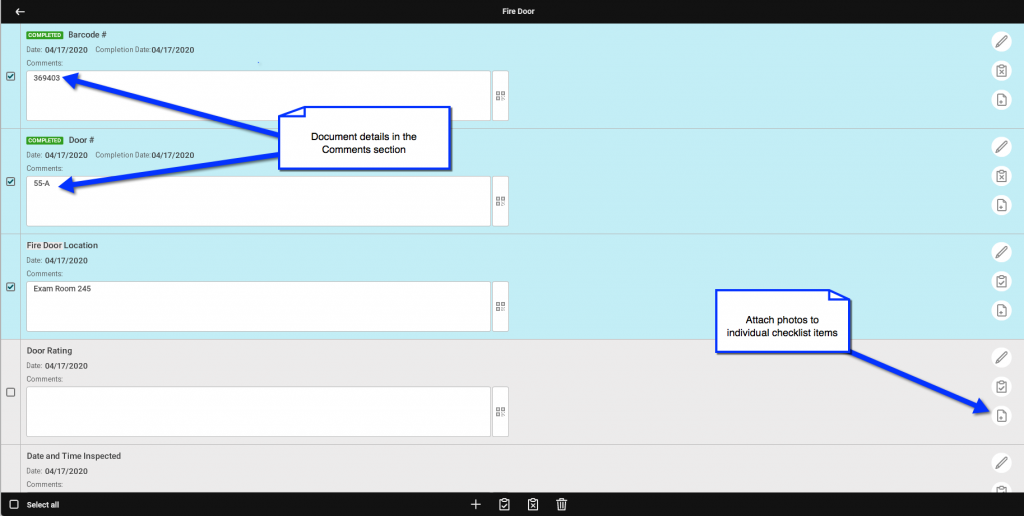Screen dimensions: 1024x516
Task: Click the comments field containing 55-A
Action: (258, 201)
